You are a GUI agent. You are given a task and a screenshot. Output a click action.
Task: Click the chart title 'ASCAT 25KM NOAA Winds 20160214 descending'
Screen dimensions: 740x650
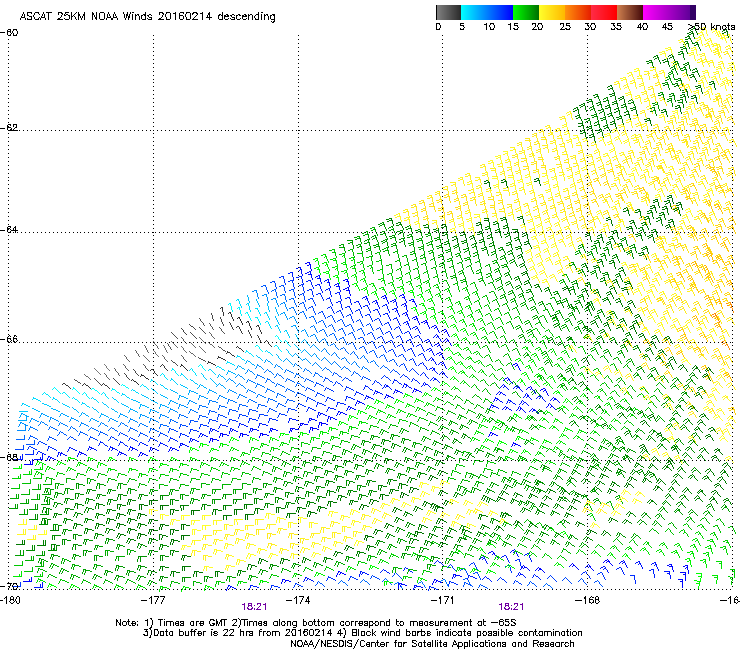[x=147, y=16]
